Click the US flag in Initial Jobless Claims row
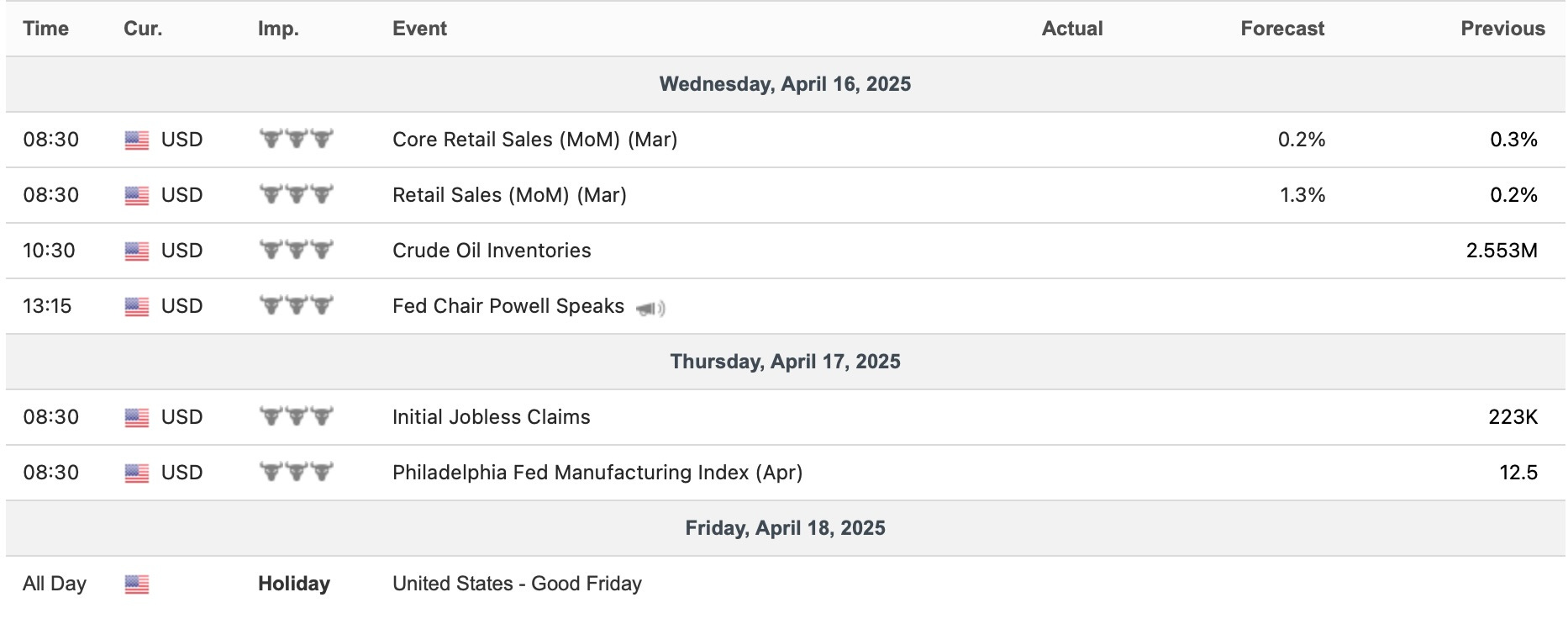 click(136, 418)
